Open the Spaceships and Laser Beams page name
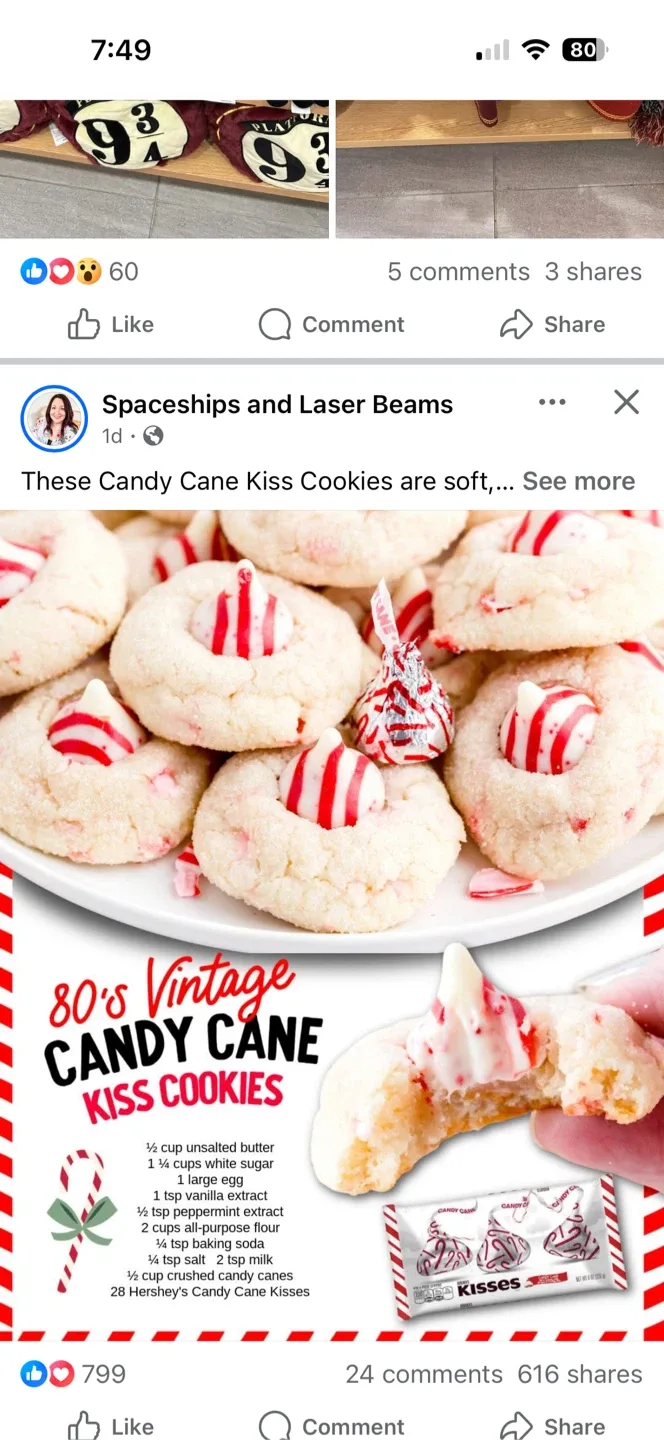The image size is (664, 1440). (x=277, y=404)
